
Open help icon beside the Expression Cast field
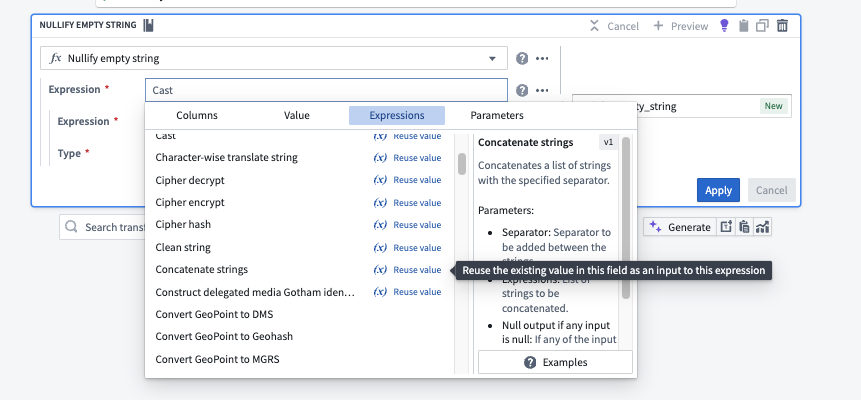(522, 90)
